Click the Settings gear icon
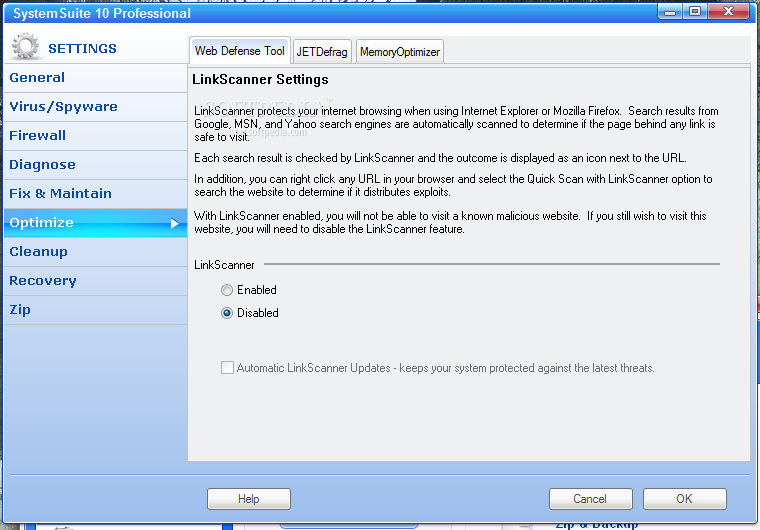760x530 pixels. [25, 47]
